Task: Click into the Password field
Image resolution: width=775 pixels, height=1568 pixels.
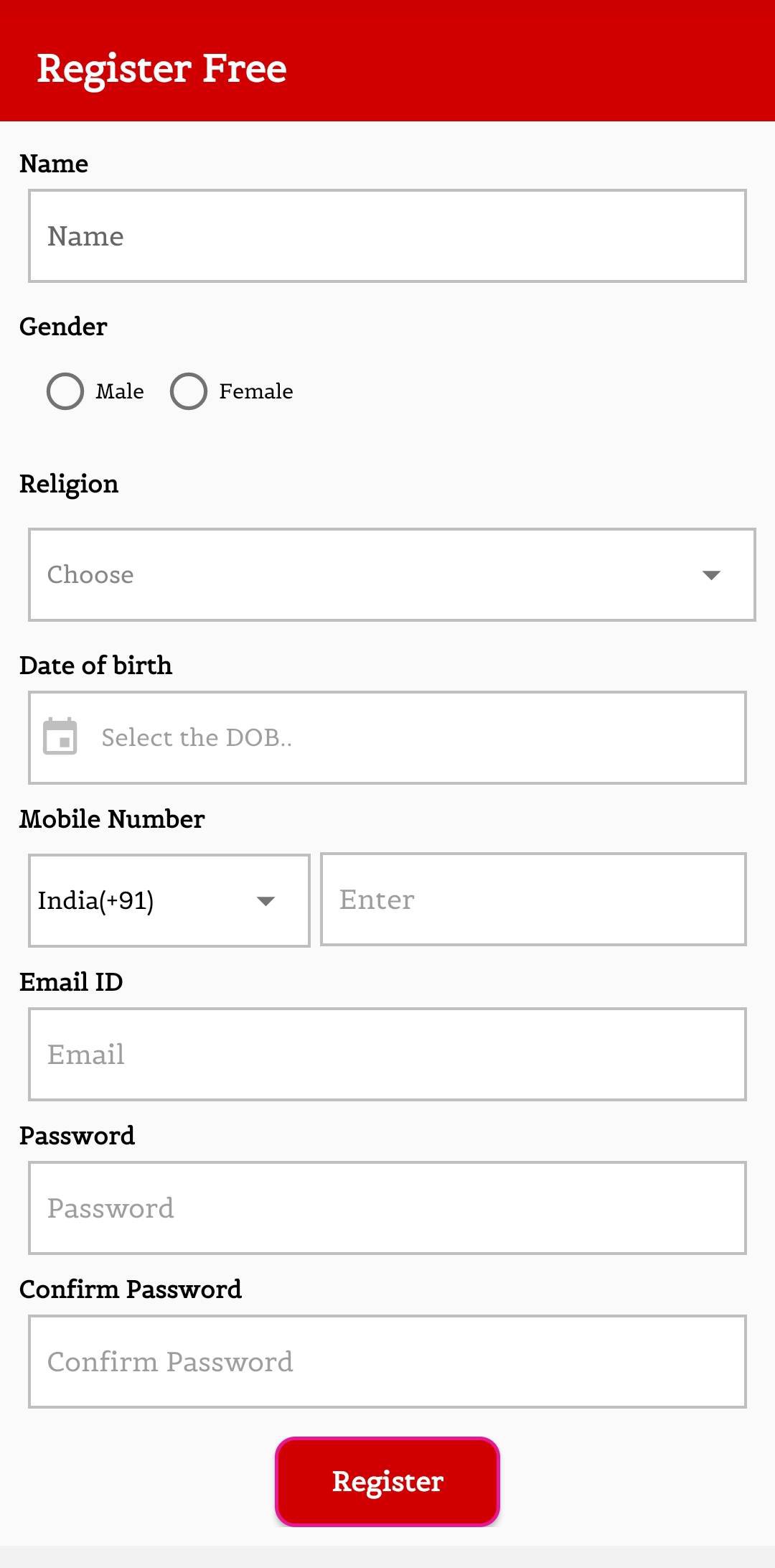Action: point(387,1208)
